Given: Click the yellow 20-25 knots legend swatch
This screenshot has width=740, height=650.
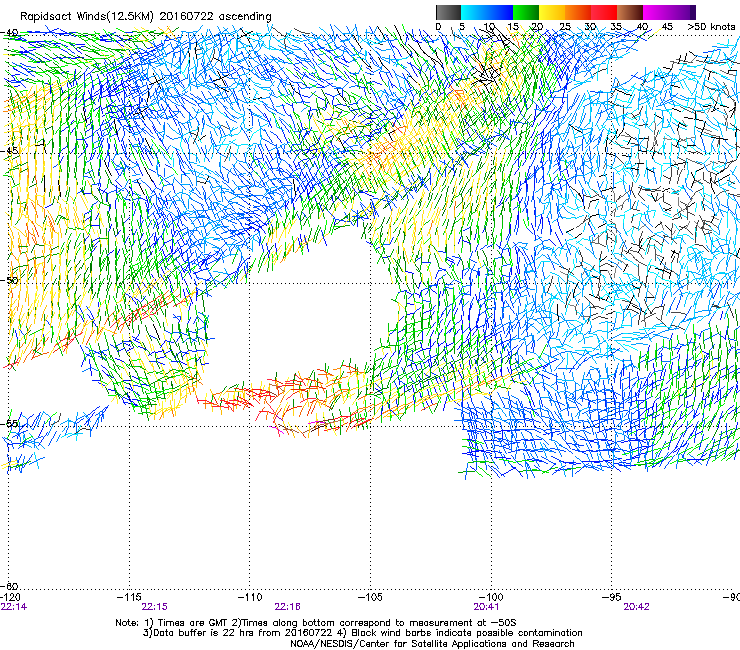Looking at the screenshot, I should click(552, 12).
